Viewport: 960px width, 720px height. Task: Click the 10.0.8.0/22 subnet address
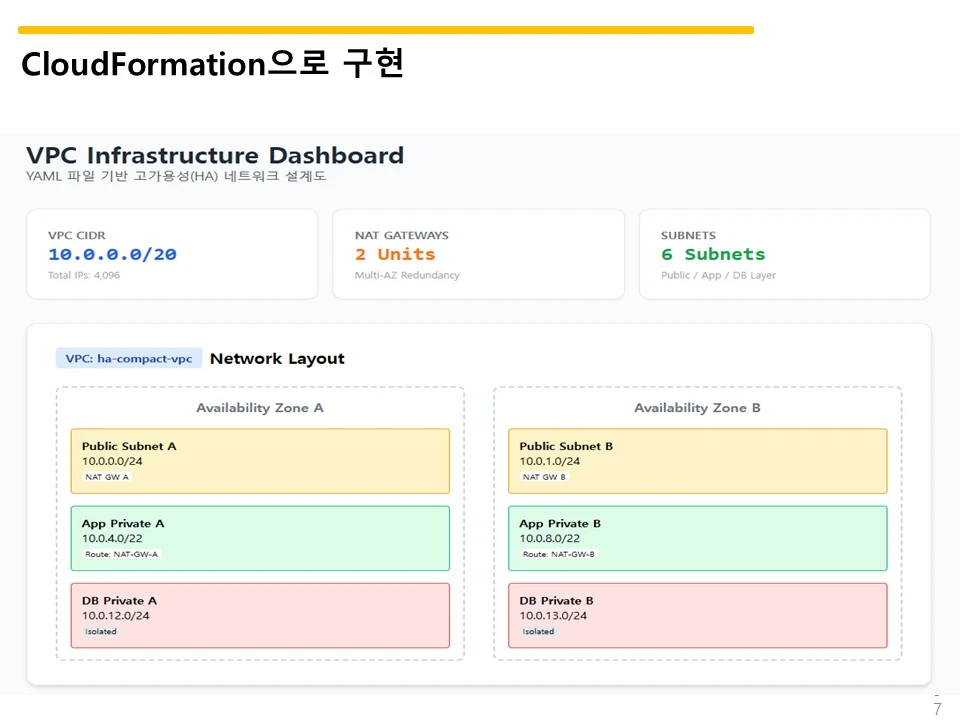pyautogui.click(x=550, y=538)
